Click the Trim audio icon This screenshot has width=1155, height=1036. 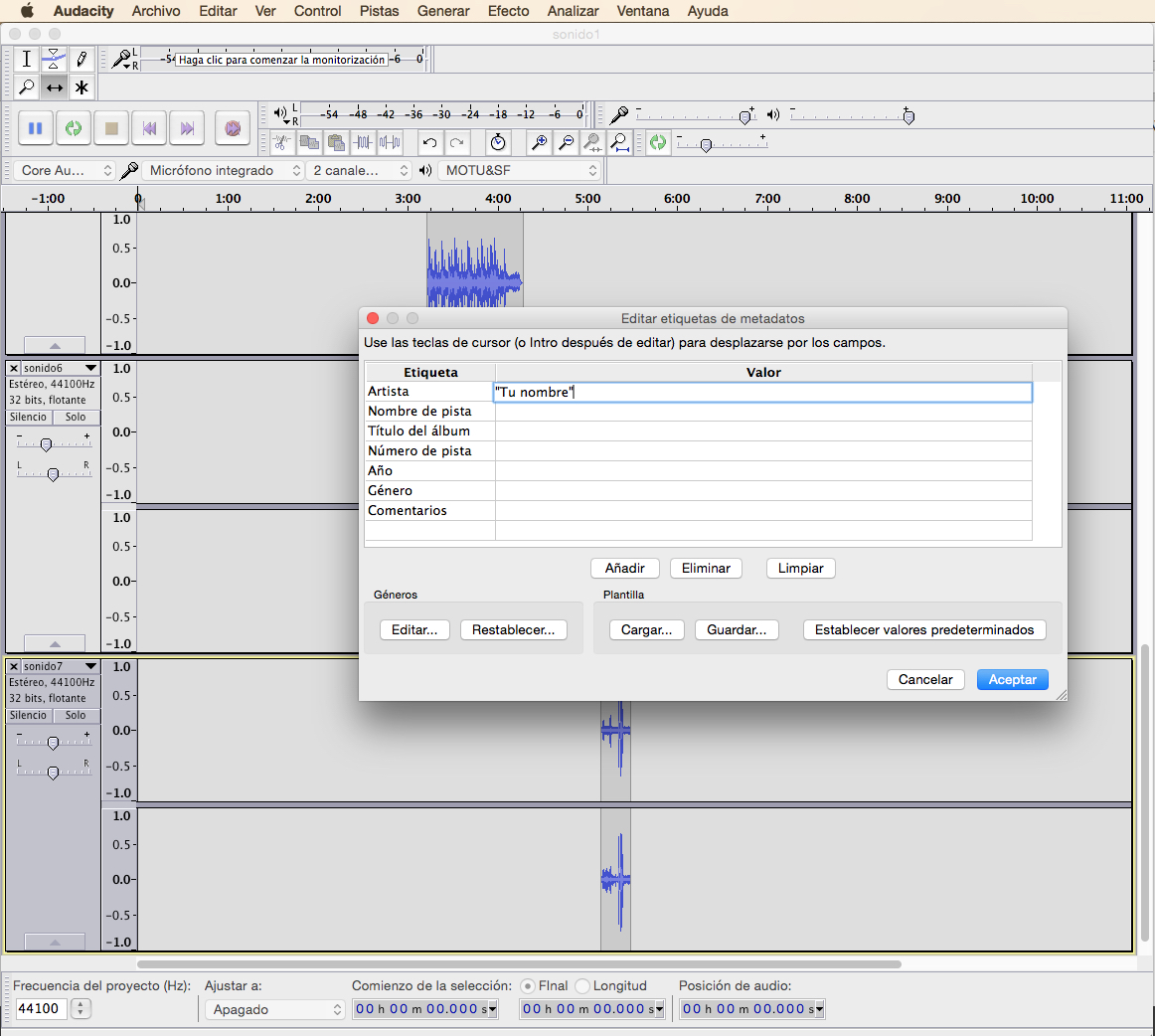pyautogui.click(x=364, y=142)
